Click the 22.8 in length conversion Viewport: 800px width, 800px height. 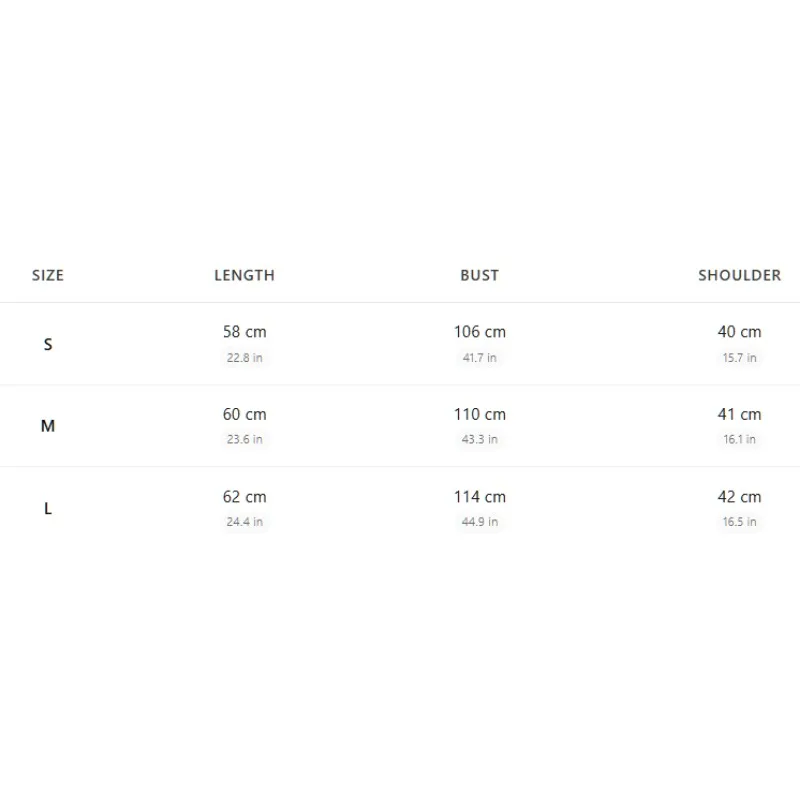click(244, 358)
